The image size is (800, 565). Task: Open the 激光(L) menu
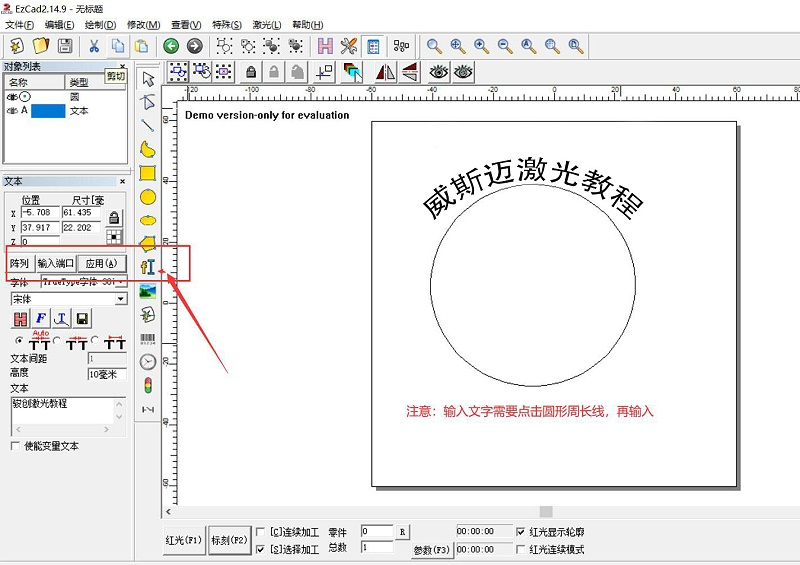pyautogui.click(x=266, y=24)
